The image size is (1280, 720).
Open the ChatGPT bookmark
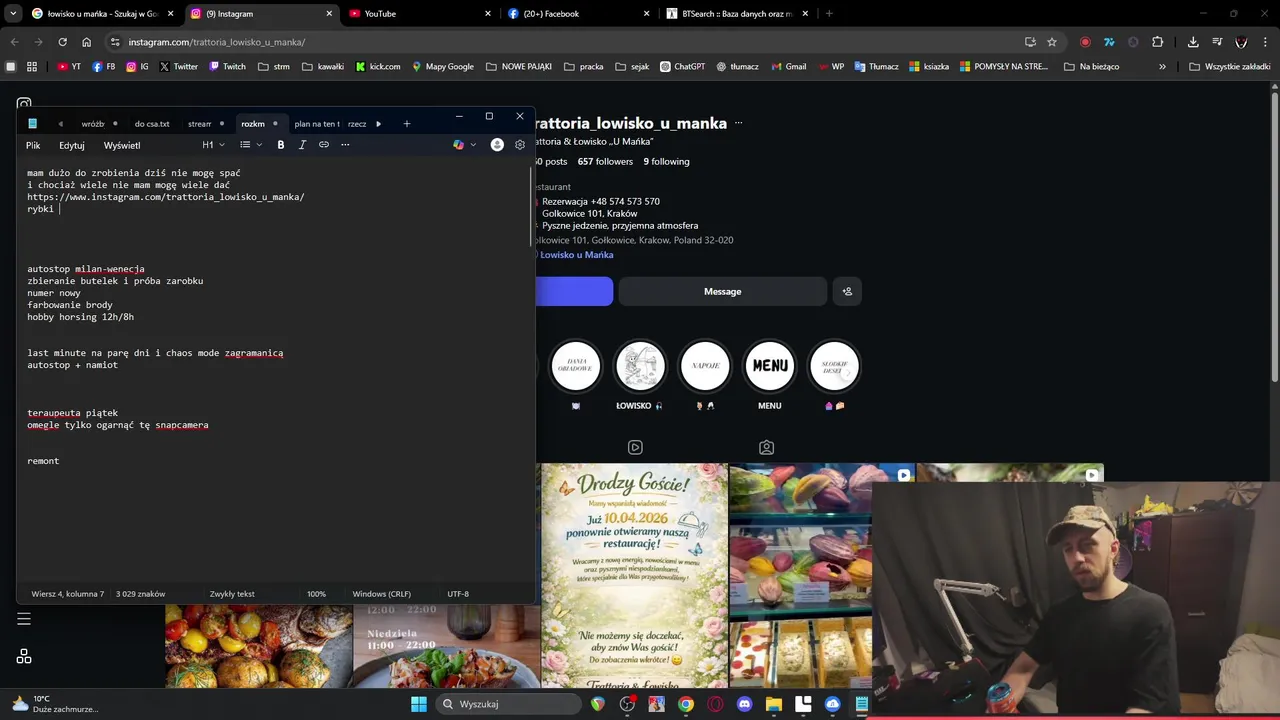(682, 66)
